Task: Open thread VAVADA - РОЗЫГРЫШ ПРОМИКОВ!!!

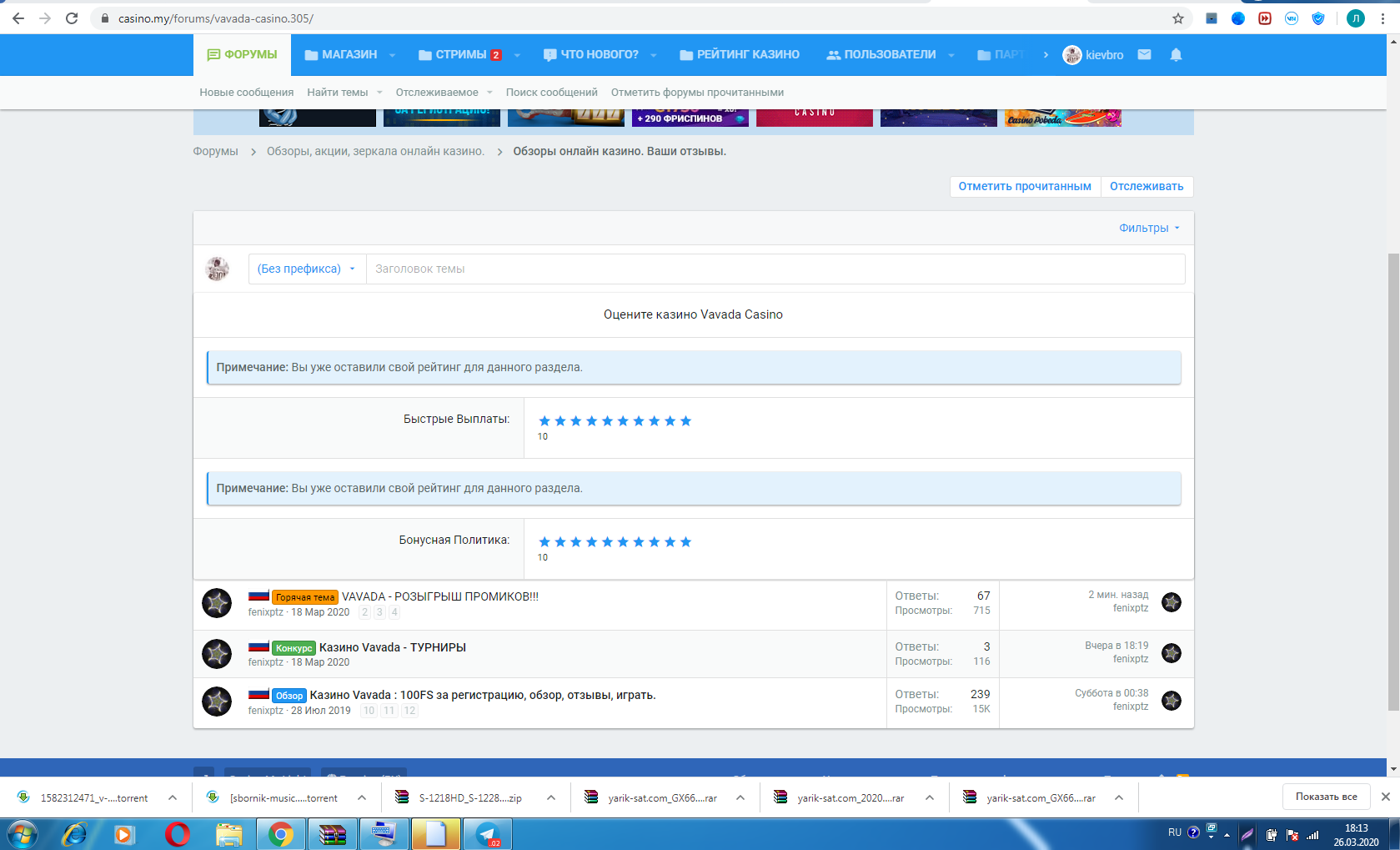Action: [440, 596]
